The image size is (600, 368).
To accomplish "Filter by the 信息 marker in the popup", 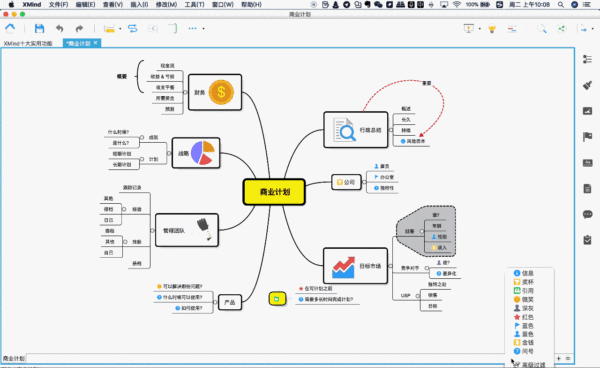I will (524, 273).
